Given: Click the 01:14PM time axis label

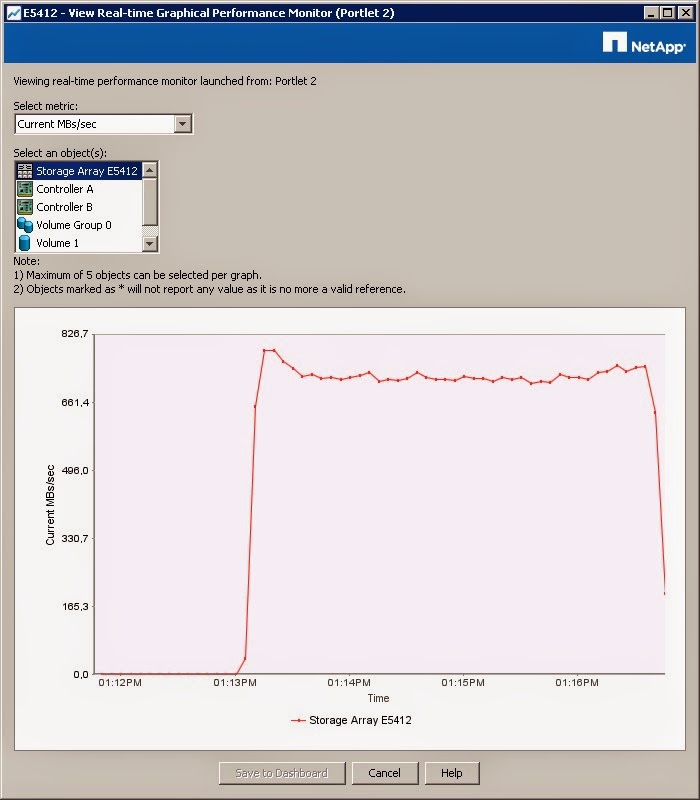Looking at the screenshot, I should [349, 683].
